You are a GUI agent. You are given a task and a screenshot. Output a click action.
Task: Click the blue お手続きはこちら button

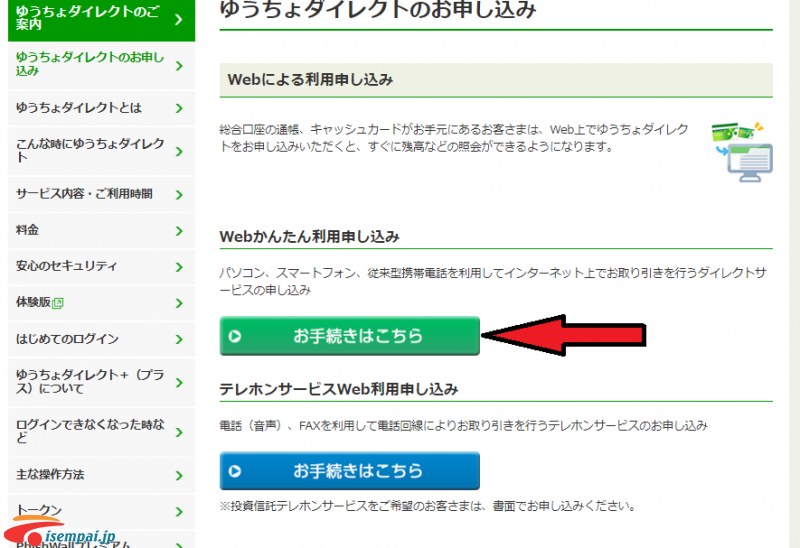(x=349, y=470)
